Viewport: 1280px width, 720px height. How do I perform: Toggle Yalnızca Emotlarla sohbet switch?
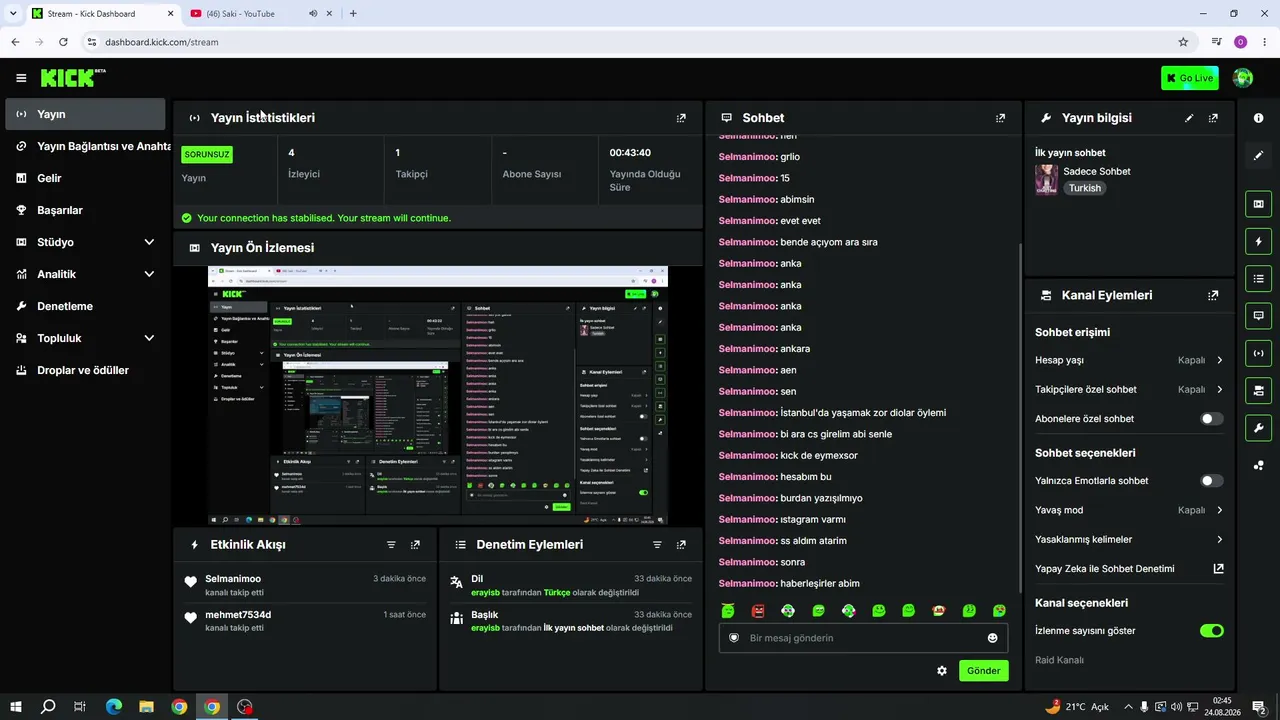point(1211,481)
